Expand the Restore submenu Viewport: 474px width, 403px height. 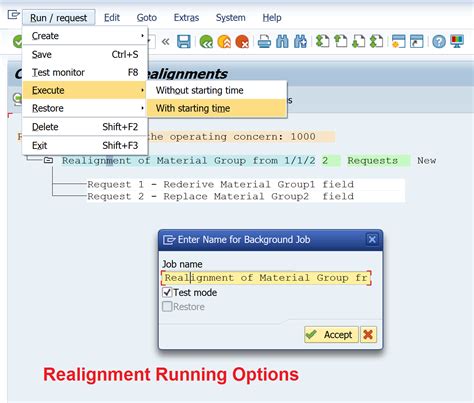(85, 108)
